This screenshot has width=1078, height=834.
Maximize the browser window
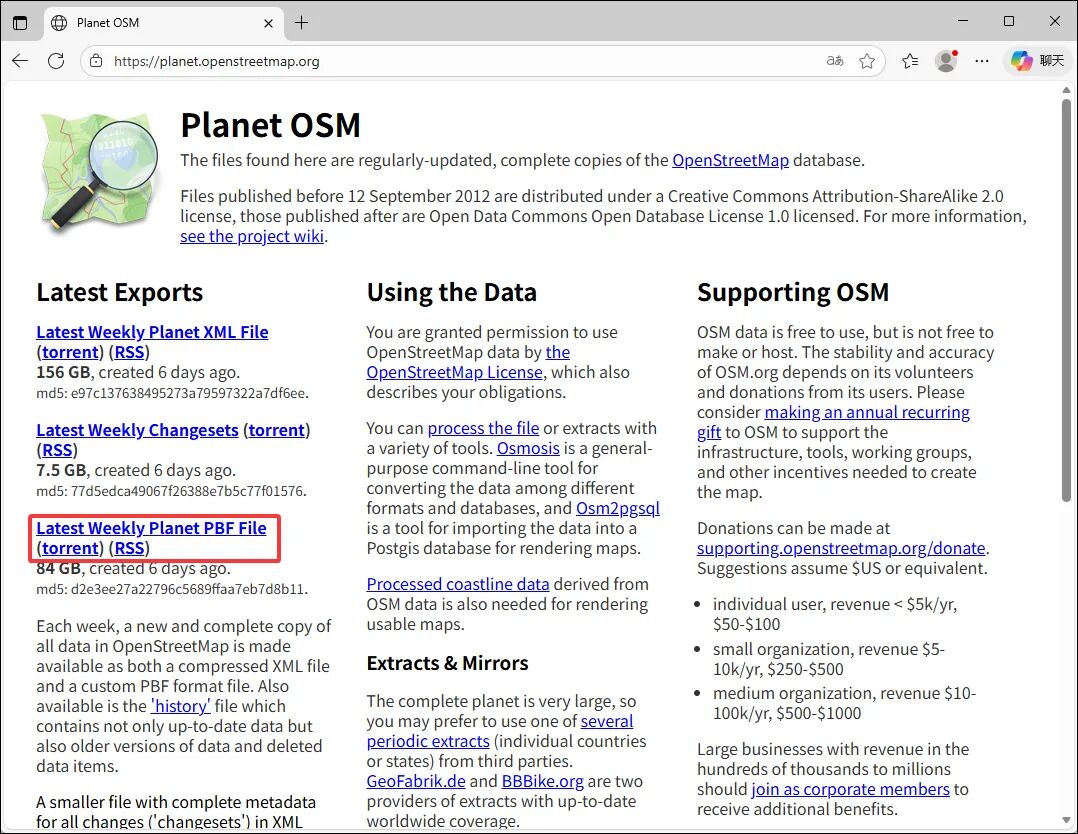pyautogui.click(x=1009, y=21)
